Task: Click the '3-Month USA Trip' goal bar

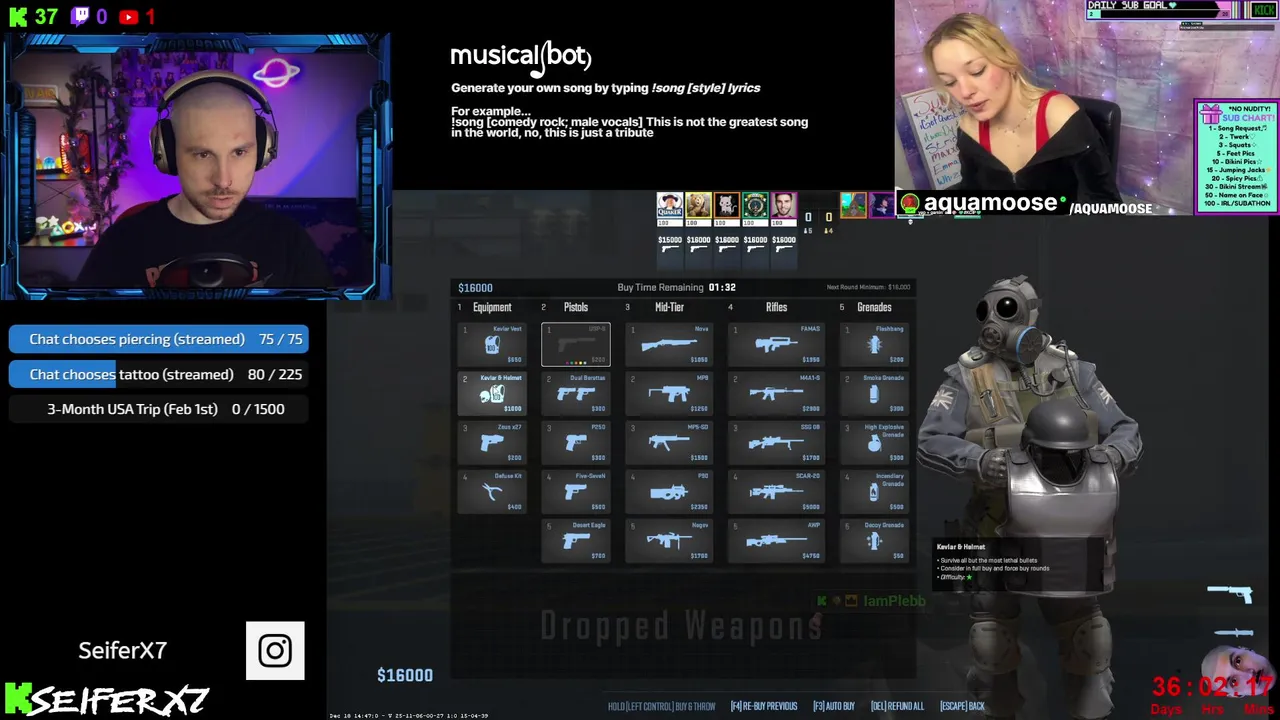Action: click(x=158, y=409)
